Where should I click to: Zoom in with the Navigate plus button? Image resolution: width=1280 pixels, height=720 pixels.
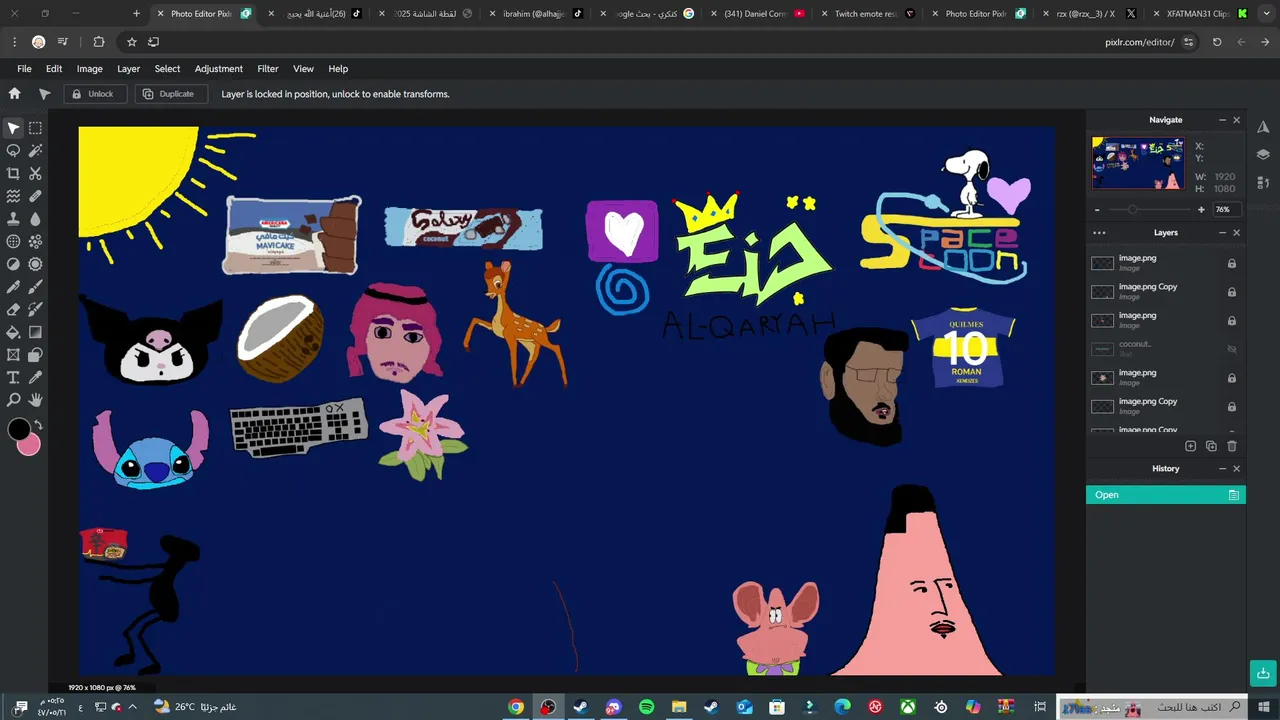pyautogui.click(x=1201, y=210)
